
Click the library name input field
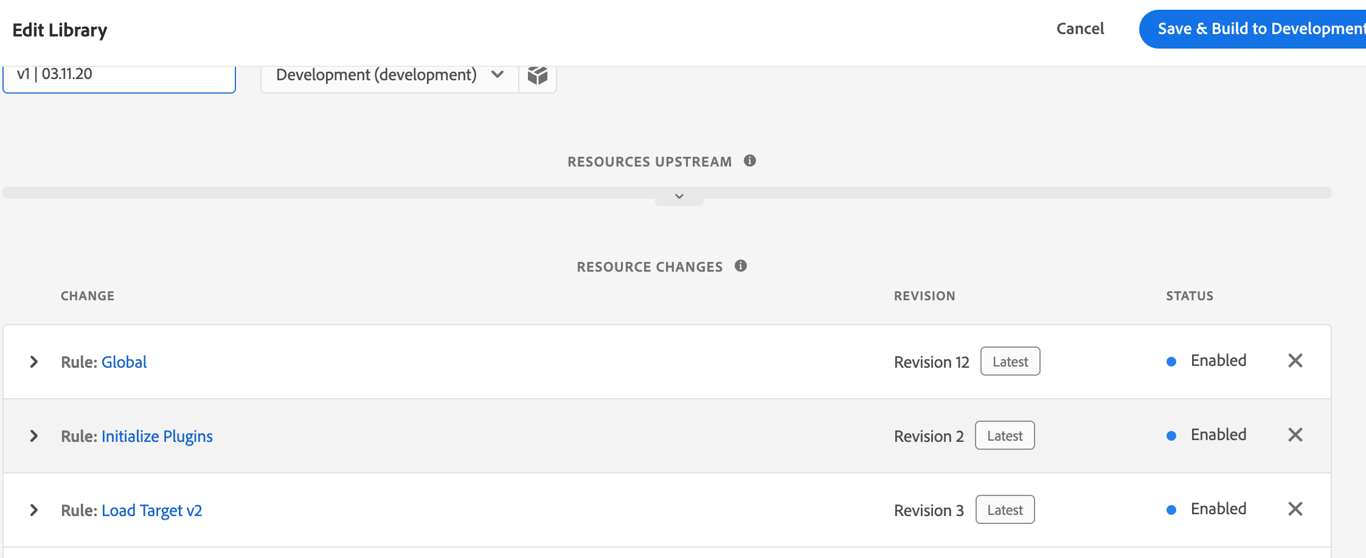(x=119, y=75)
